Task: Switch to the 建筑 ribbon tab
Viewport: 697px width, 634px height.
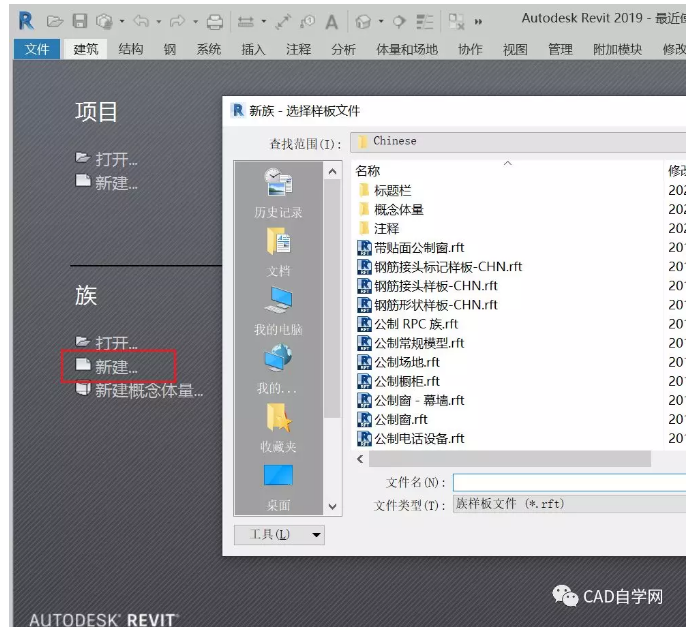Action: 86,49
